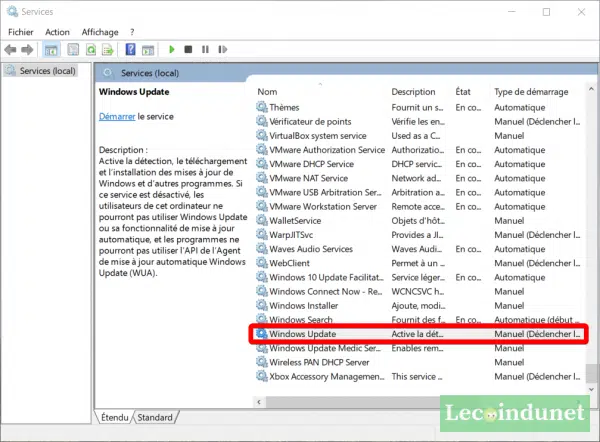Select Windows Update Medic Ser... row
The width and height of the screenshot is (600, 442).
click(x=325, y=348)
